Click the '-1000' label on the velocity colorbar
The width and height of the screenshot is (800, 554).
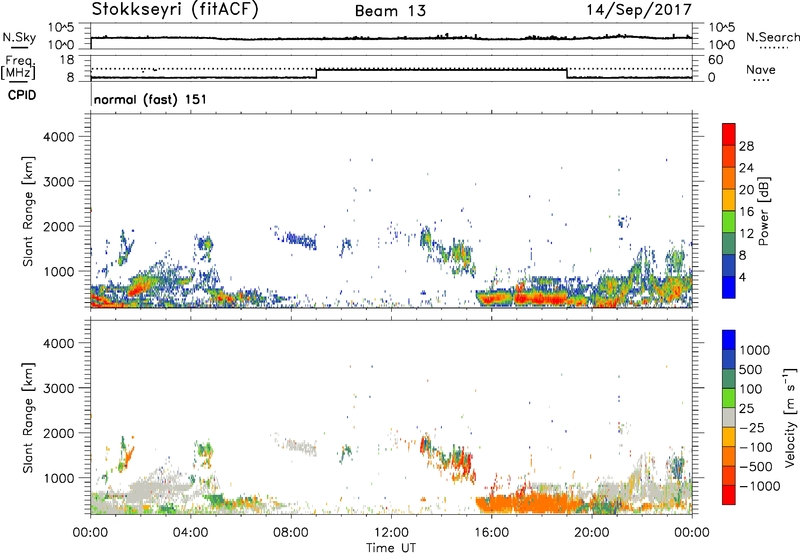pyautogui.click(x=759, y=486)
